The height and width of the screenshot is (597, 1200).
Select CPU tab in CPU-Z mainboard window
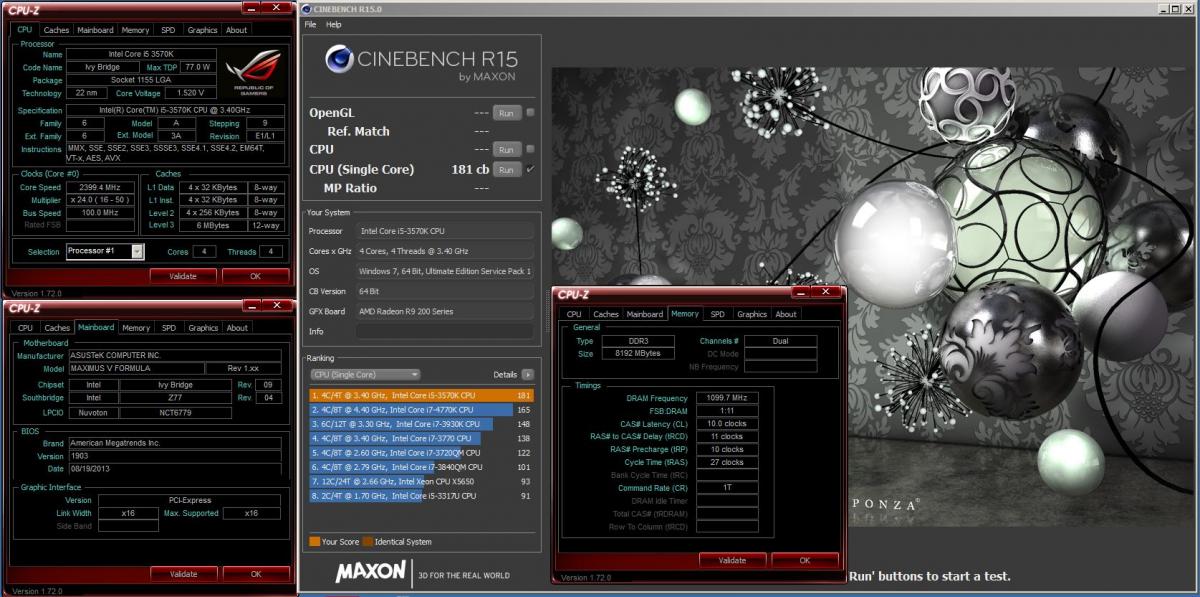[x=25, y=327]
